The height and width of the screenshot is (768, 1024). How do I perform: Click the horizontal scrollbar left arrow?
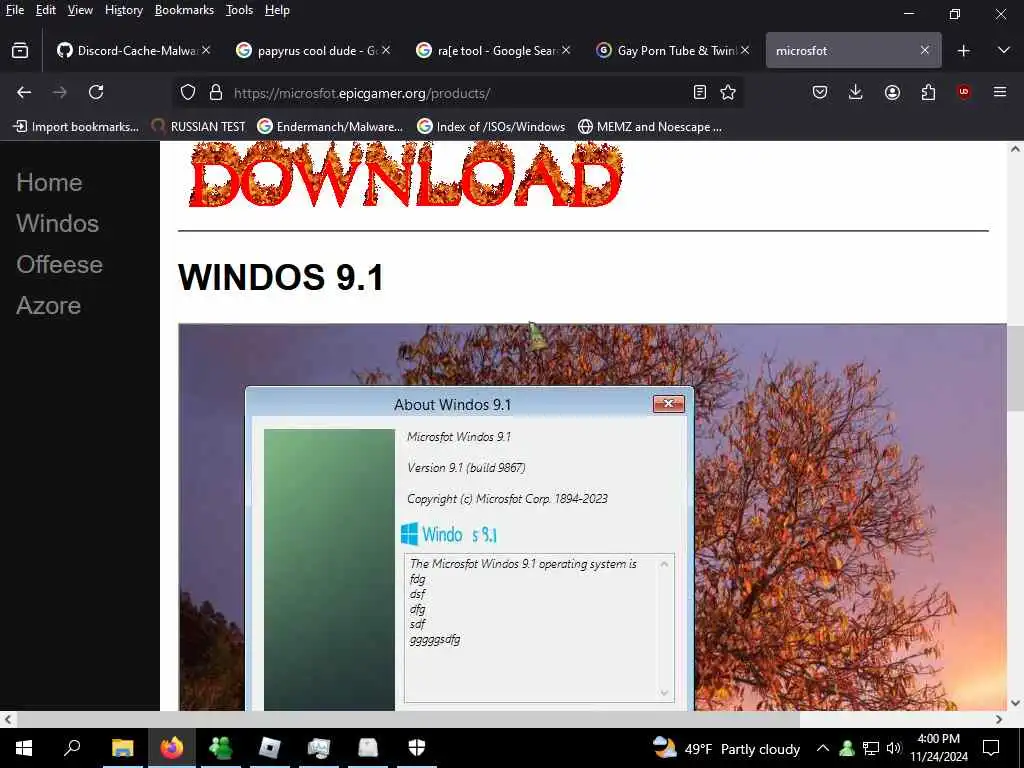8,719
